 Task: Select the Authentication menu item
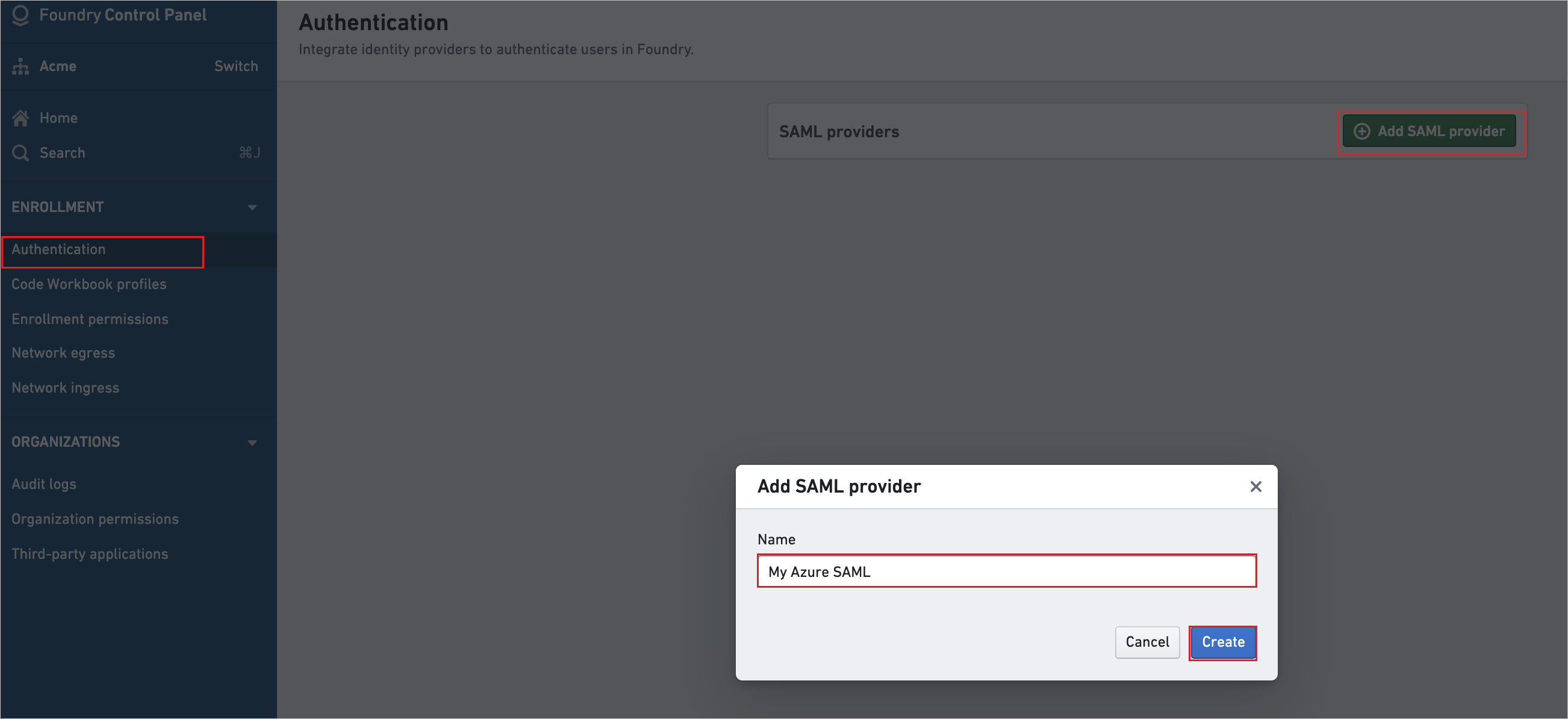58,249
